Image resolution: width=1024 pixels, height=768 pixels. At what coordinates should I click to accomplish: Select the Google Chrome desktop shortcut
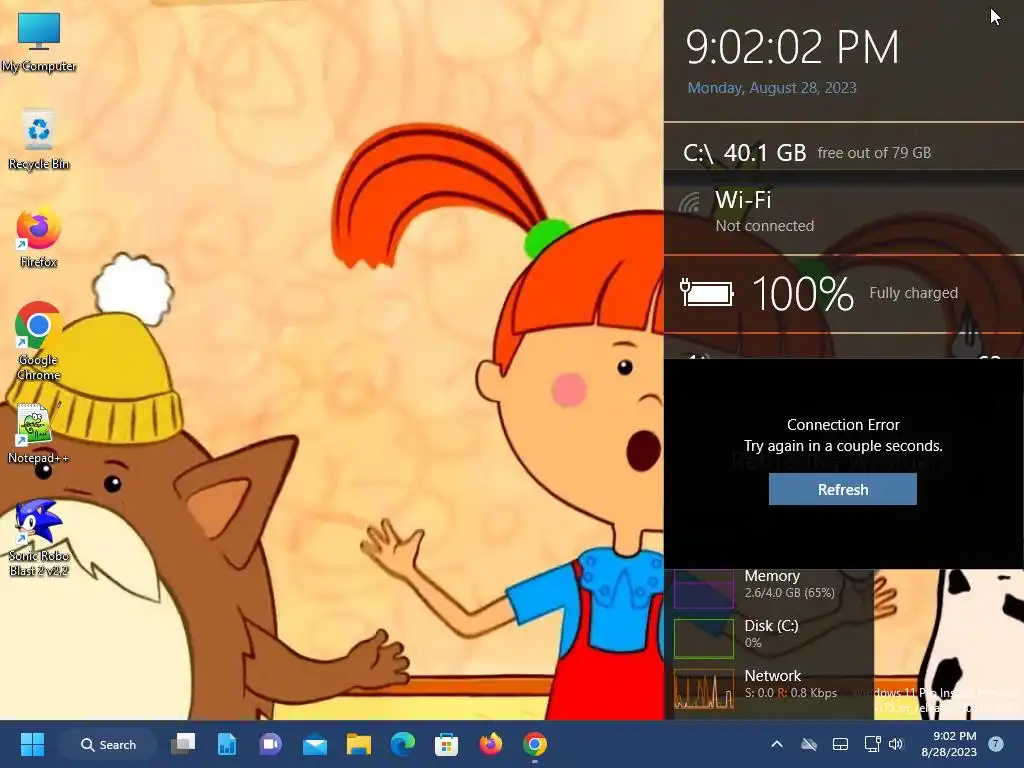click(x=39, y=342)
